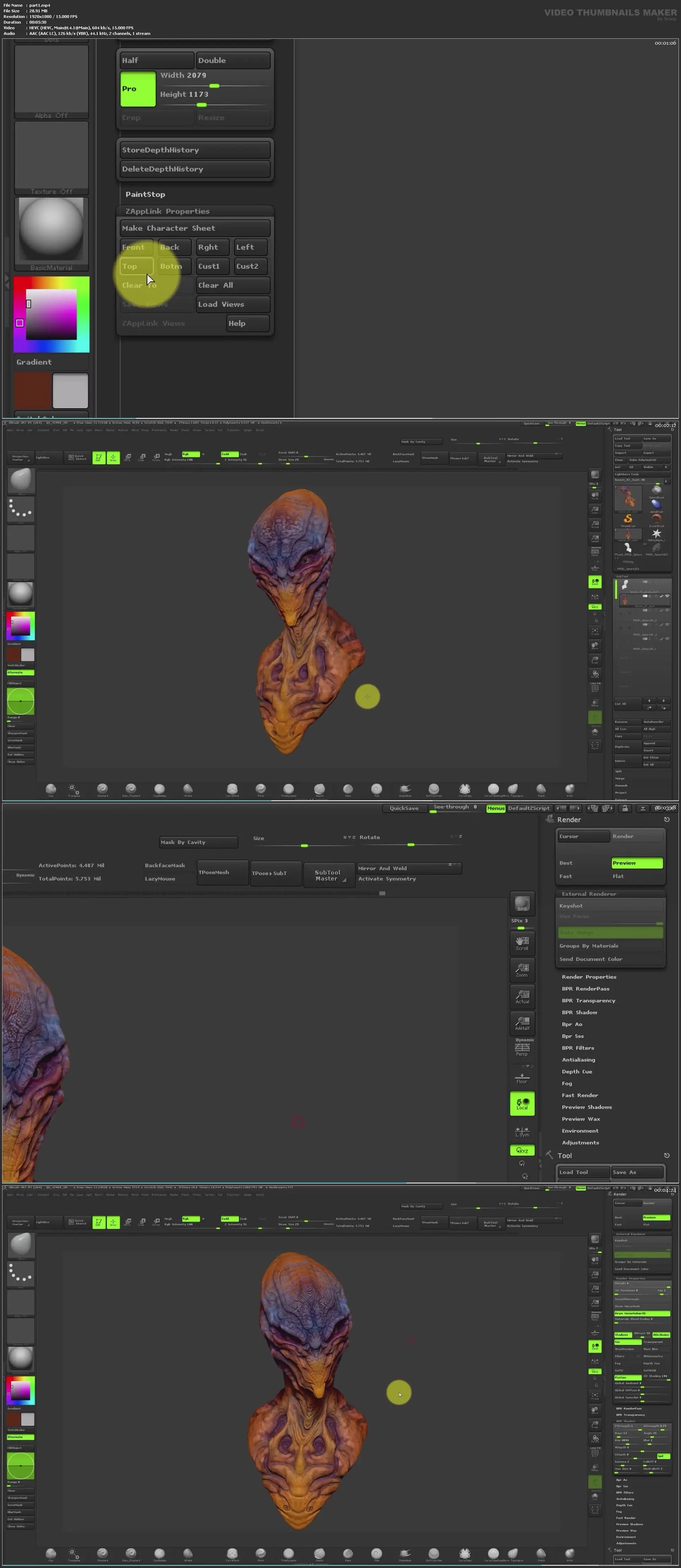Select the orange S SimpleBrush tool icon
This screenshot has width=681, height=1568.
point(627,519)
